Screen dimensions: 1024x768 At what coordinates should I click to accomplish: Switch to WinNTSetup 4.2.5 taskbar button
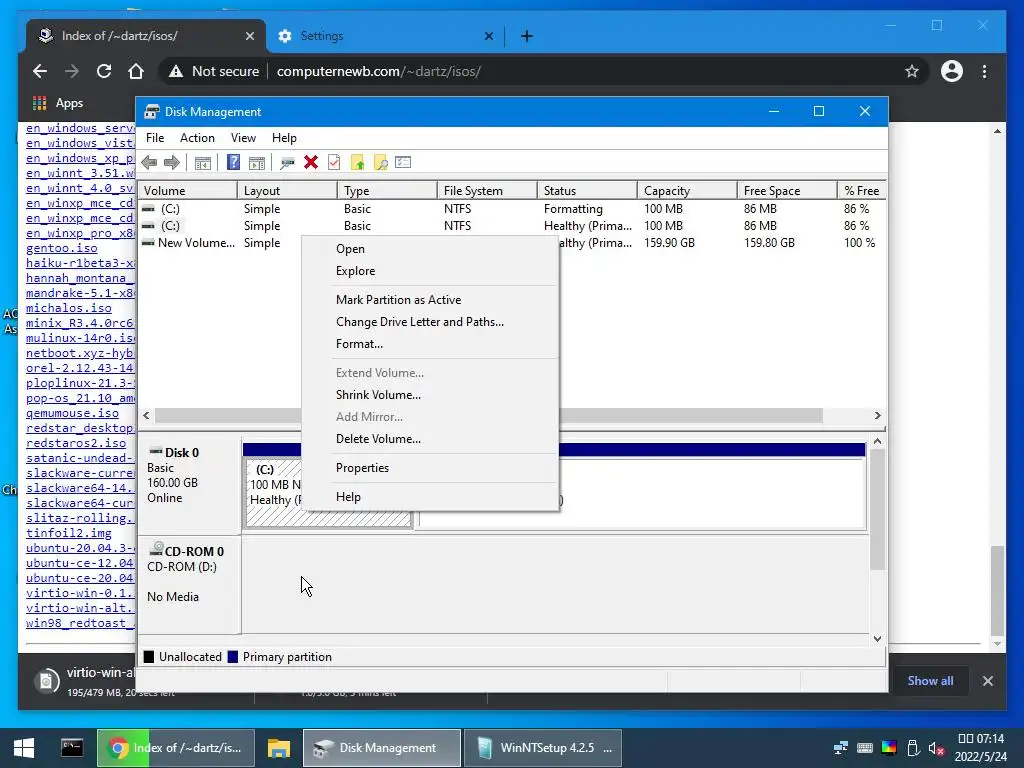(542, 748)
